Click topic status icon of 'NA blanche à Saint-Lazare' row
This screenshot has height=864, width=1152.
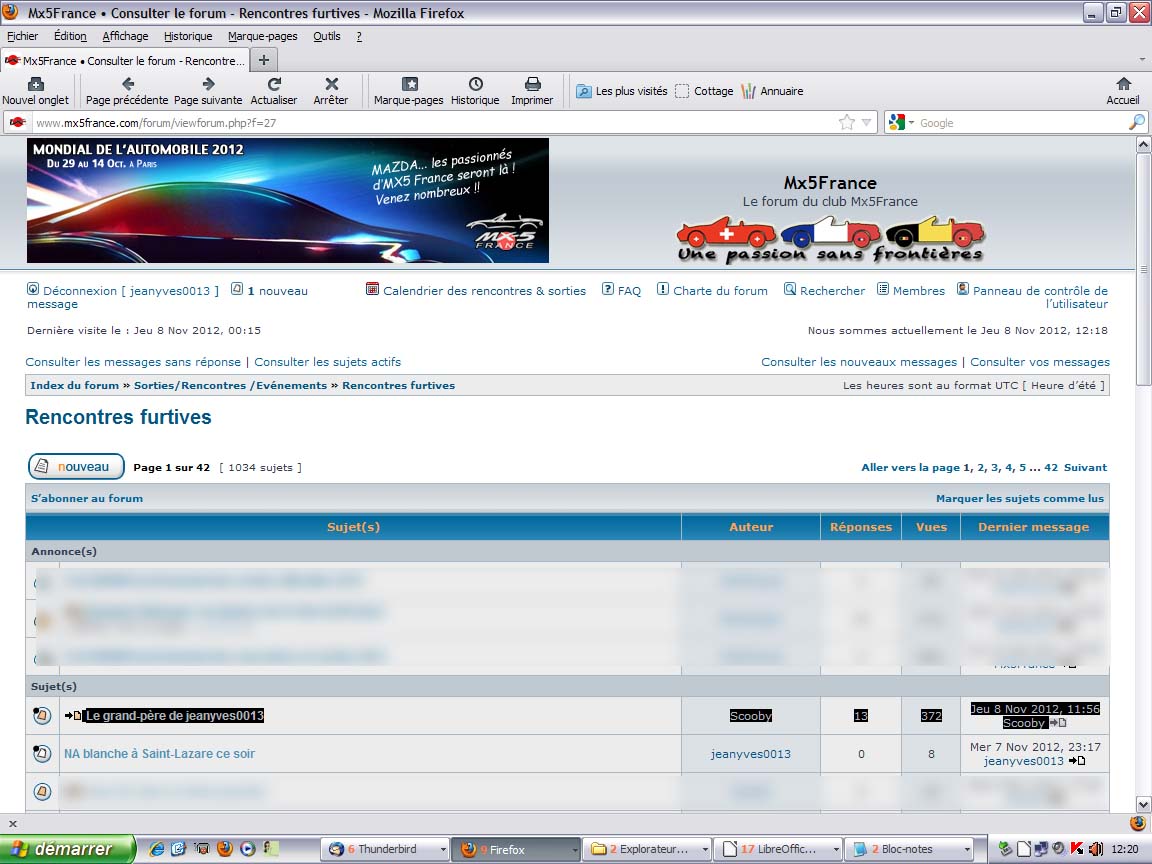pos(42,753)
